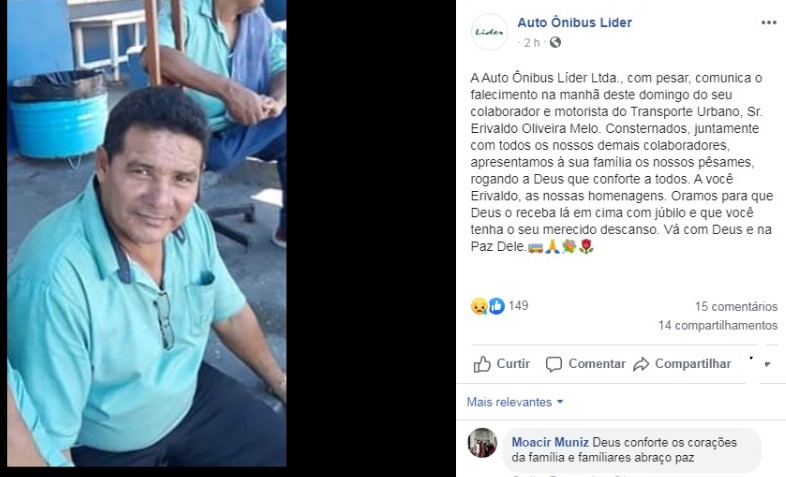The image size is (786, 477).
Task: Click the thumbs-up Curtir icon
Action: [x=482, y=364]
